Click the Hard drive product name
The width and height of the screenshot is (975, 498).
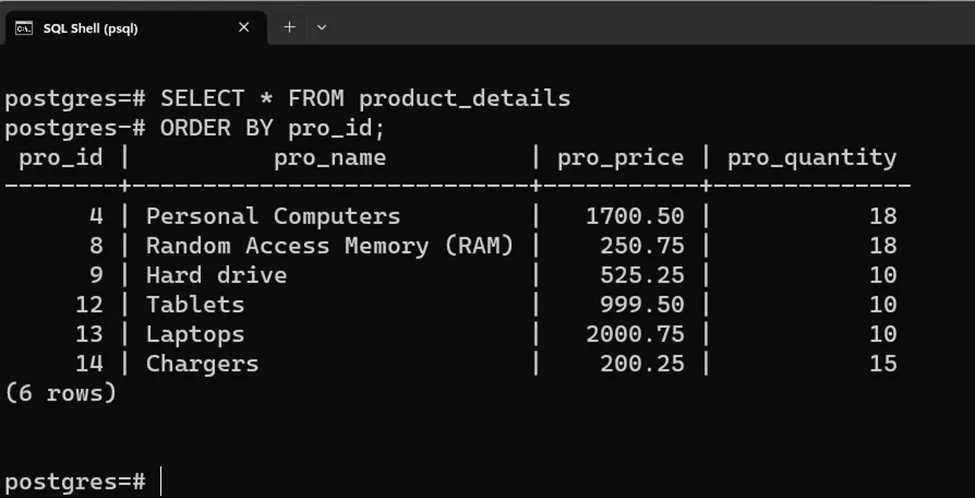coord(216,275)
